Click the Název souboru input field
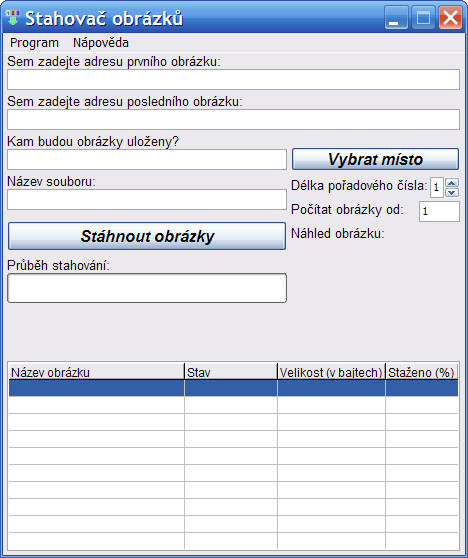Image resolution: width=468 pixels, height=558 pixels. click(147, 199)
